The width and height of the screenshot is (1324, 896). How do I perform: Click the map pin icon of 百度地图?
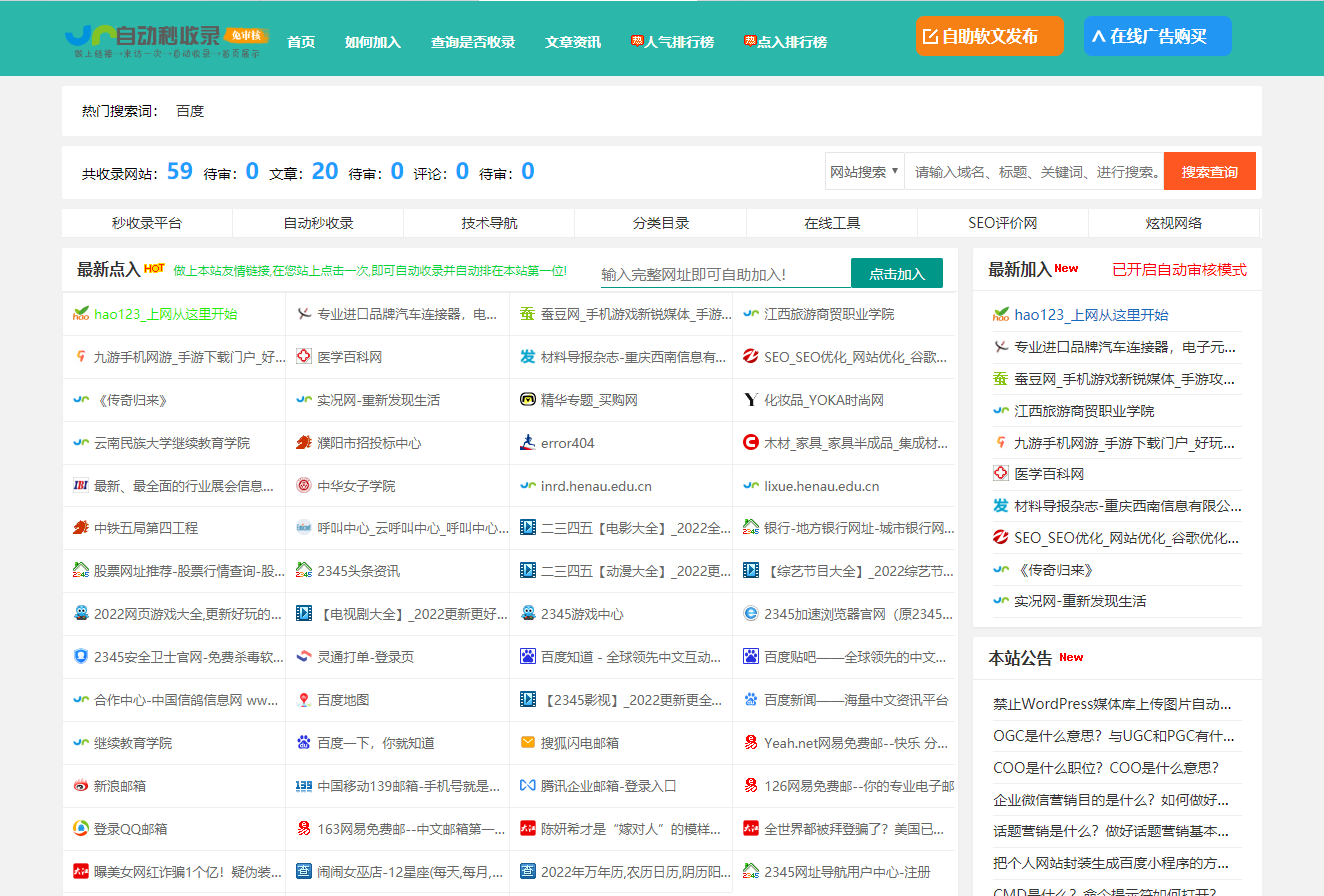click(304, 701)
